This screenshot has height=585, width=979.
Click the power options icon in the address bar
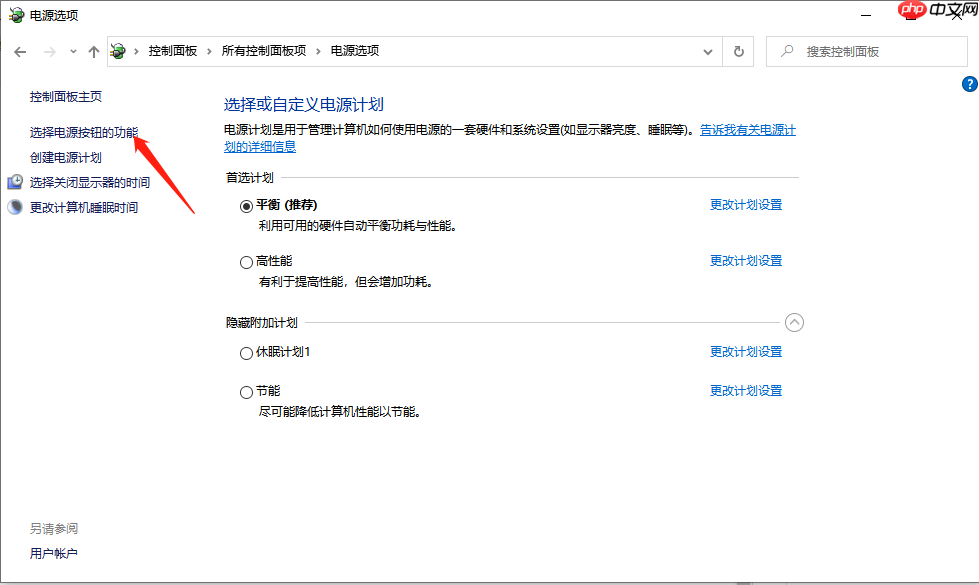click(117, 50)
